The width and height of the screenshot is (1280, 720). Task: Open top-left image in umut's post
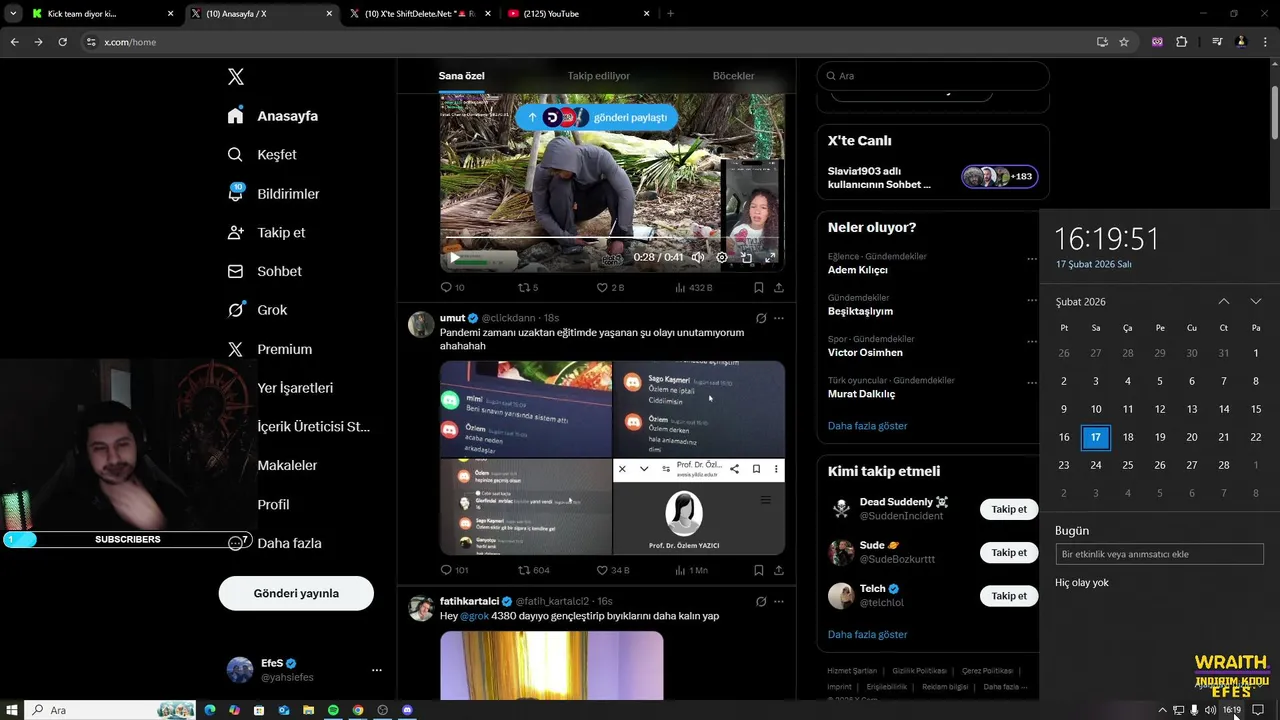click(526, 409)
